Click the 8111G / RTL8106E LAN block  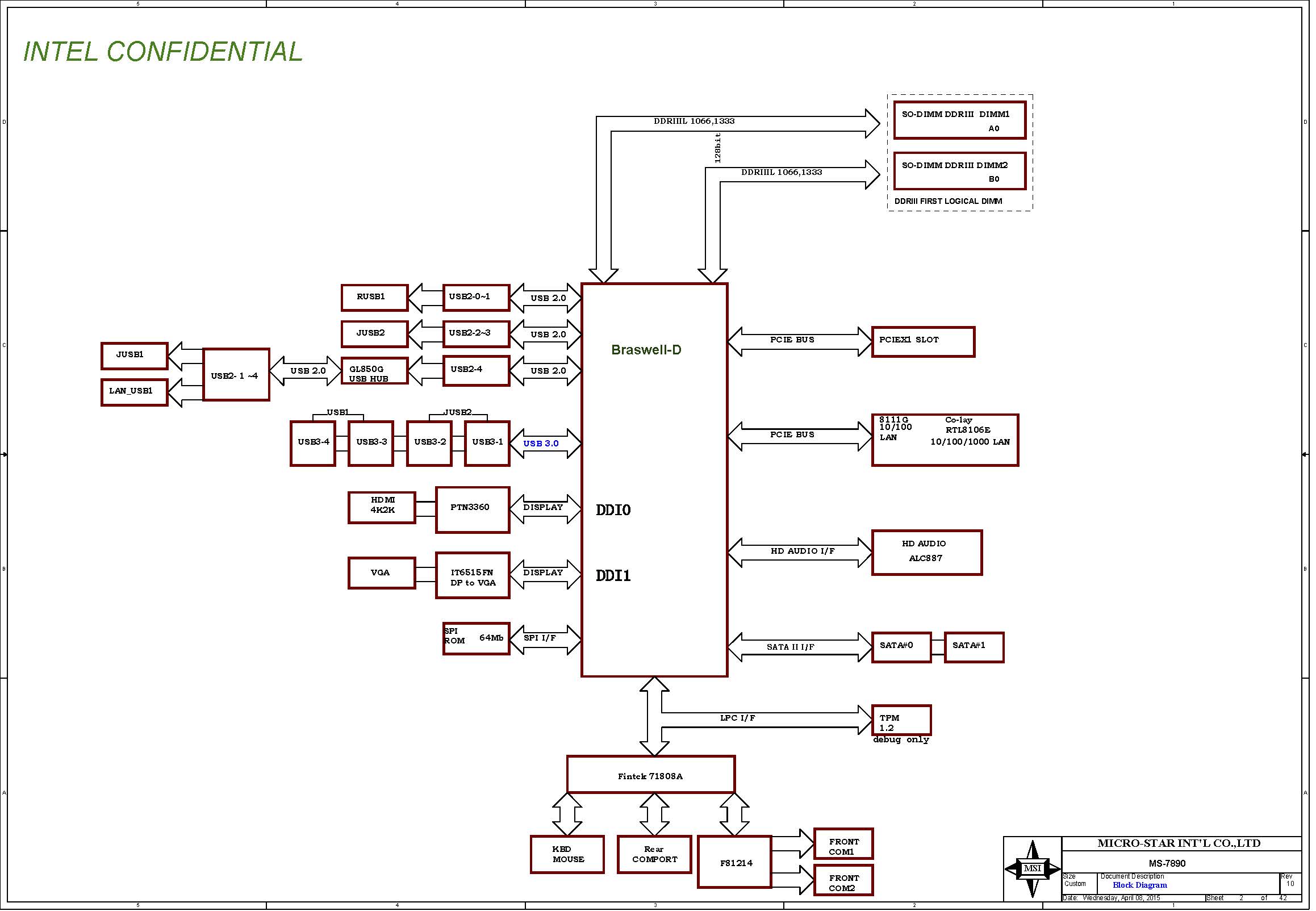pyautogui.click(x=945, y=440)
